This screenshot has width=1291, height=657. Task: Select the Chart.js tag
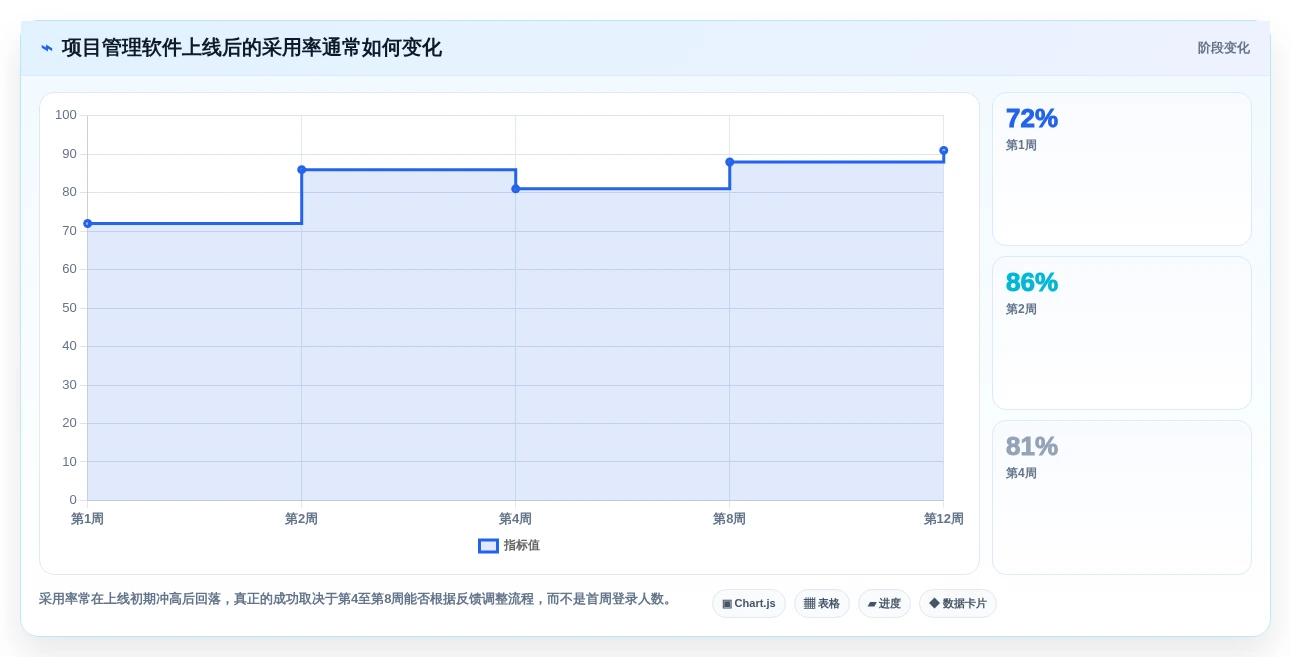pos(749,604)
